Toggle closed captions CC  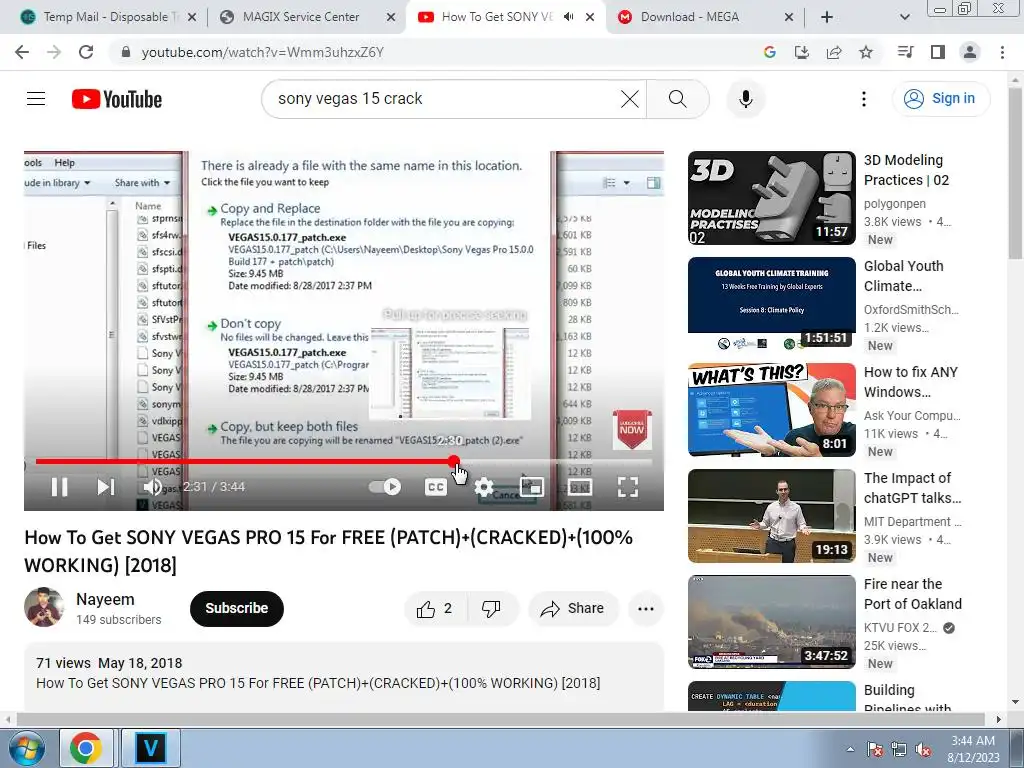tap(436, 487)
